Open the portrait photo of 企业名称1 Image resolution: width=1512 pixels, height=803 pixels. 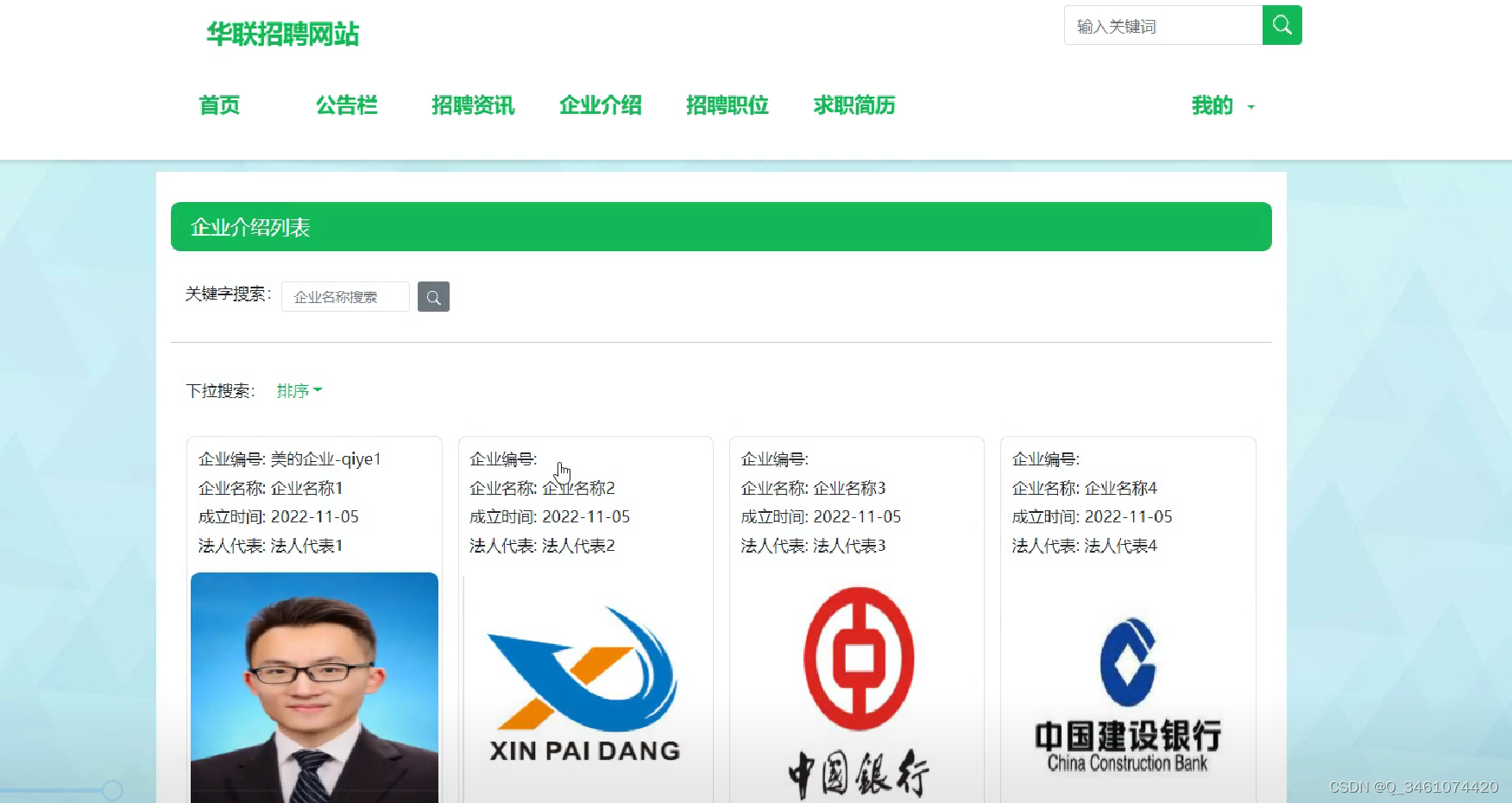pos(314,687)
